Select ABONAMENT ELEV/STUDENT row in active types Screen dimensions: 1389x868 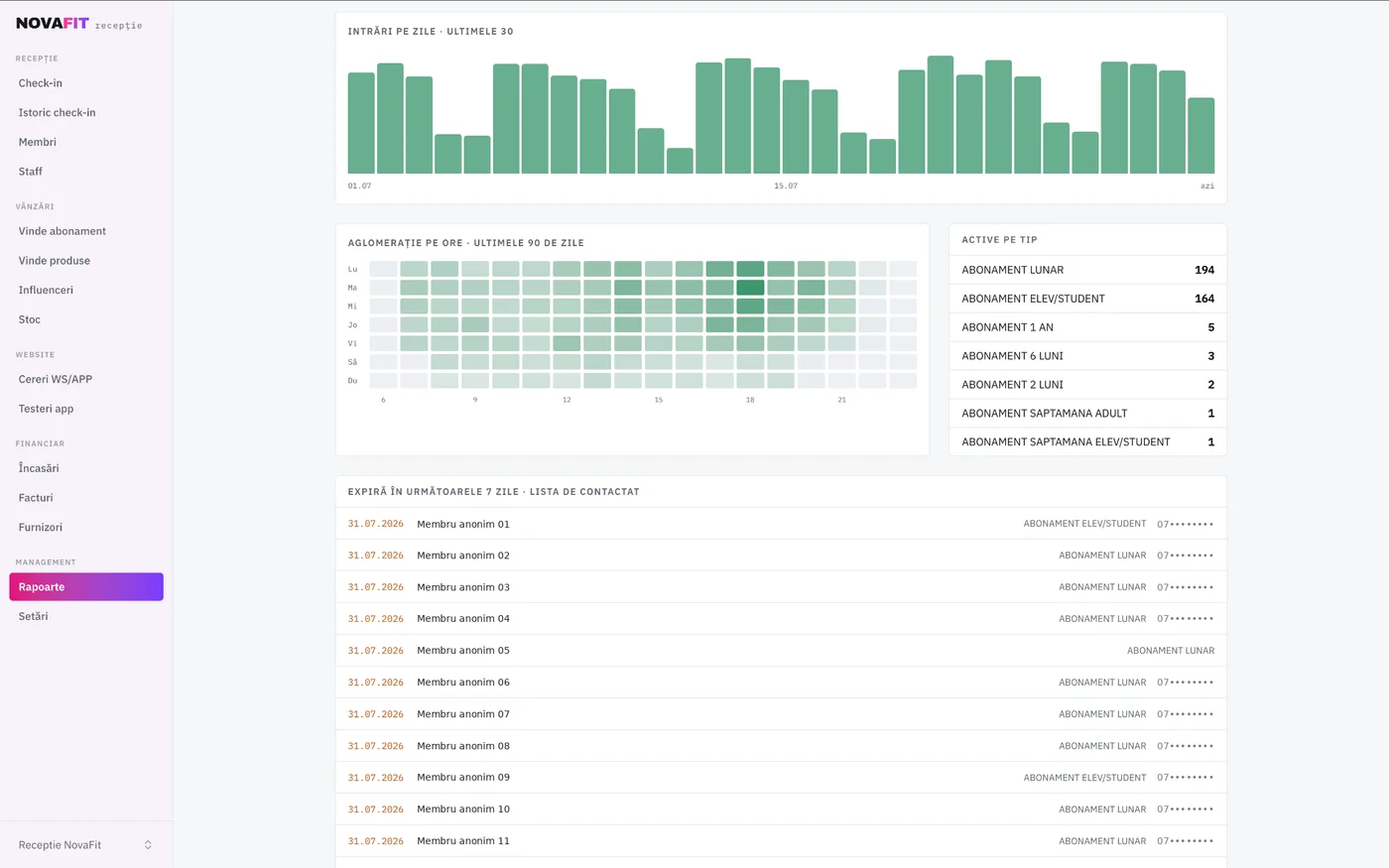click(x=1087, y=299)
